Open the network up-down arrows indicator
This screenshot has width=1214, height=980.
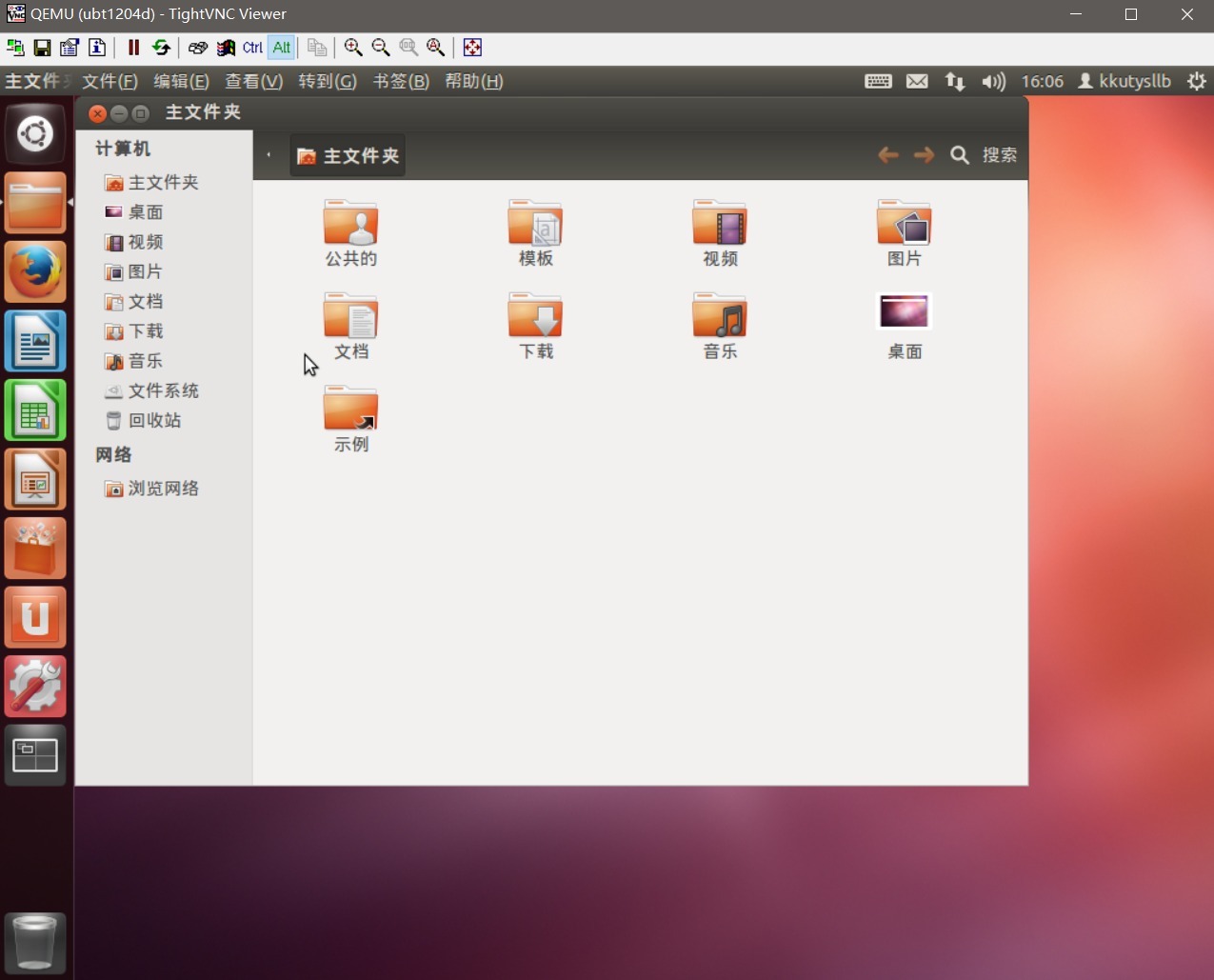tap(955, 81)
